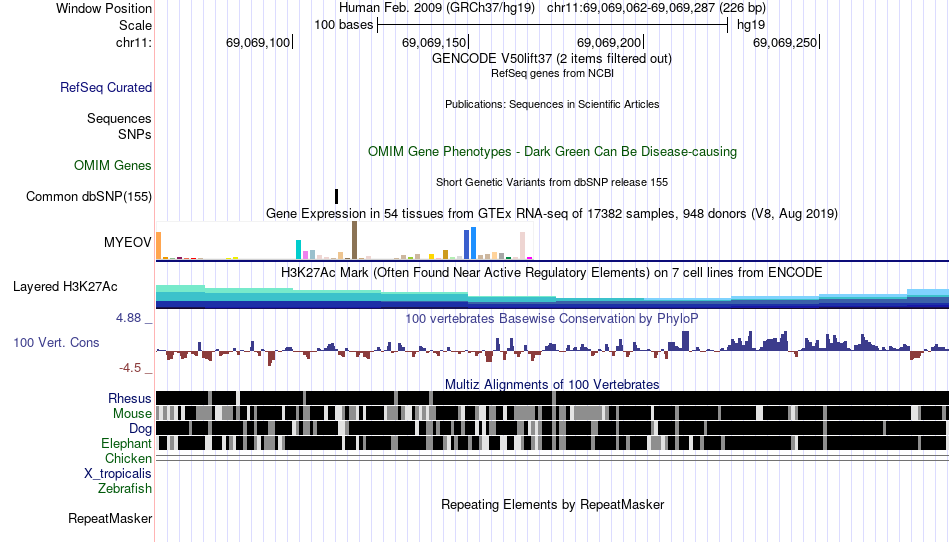Click the RefSeq Curated track label
The height and width of the screenshot is (542, 950).
click(106, 87)
